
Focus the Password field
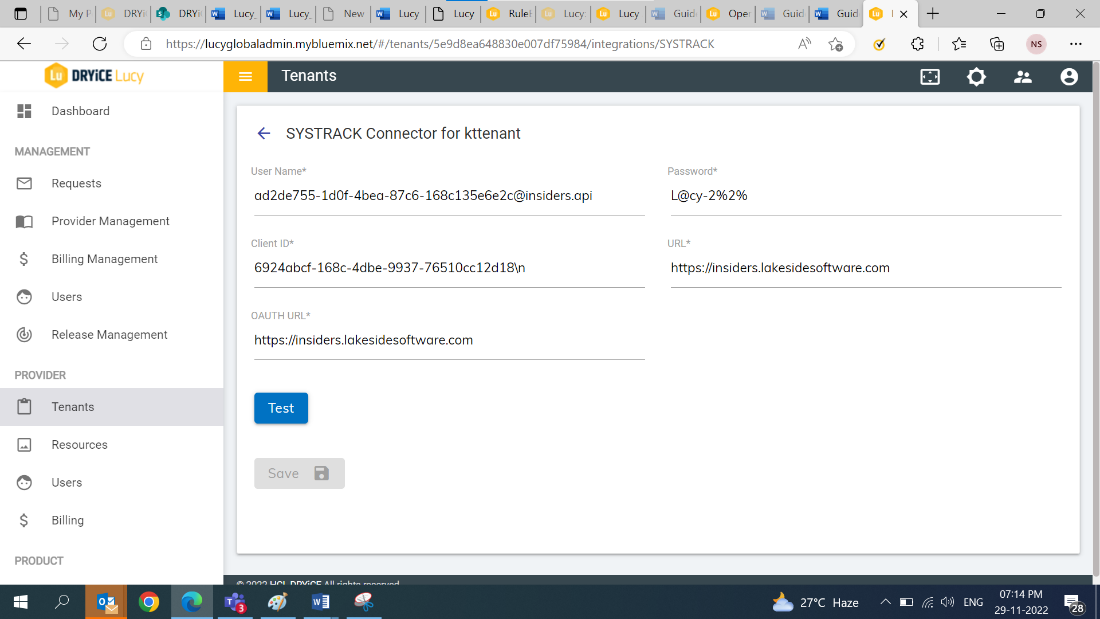tap(866, 196)
